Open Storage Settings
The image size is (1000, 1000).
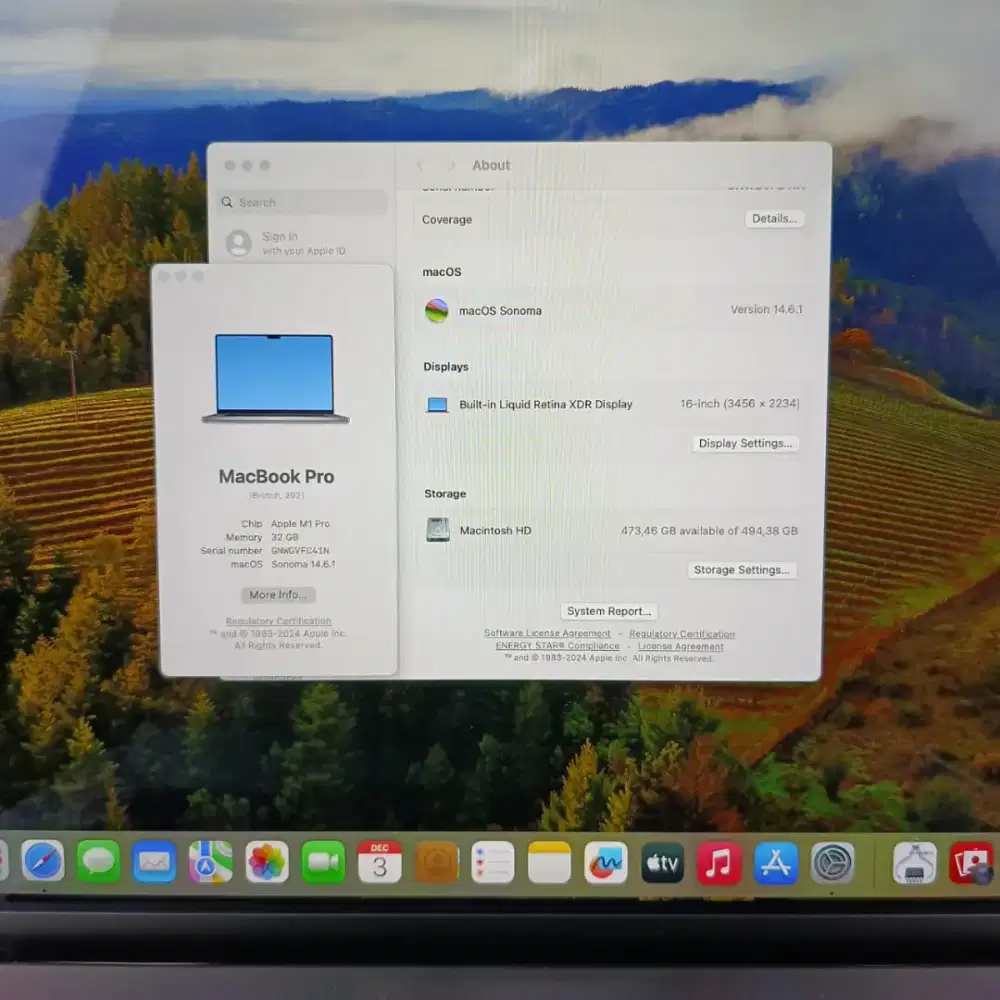[742, 569]
